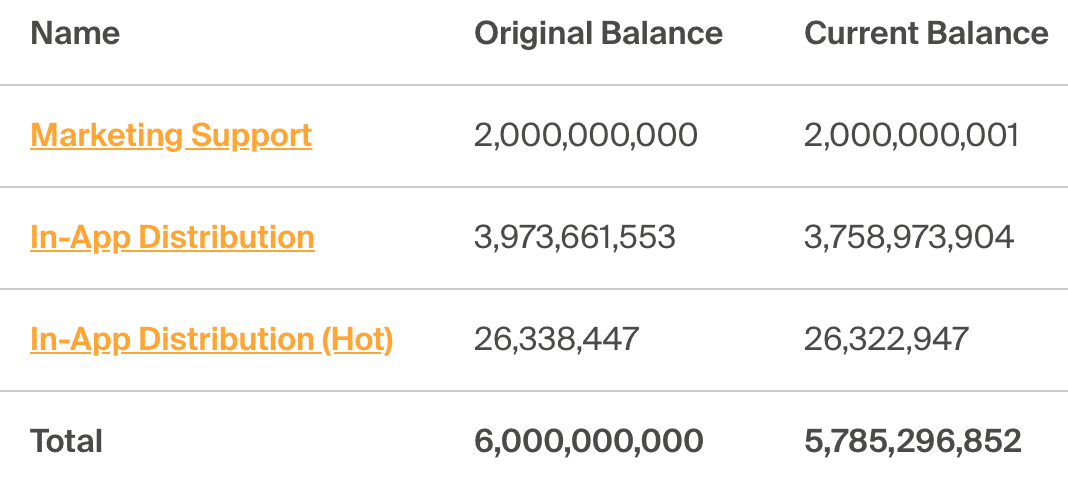
Task: Click the Total row label
Action: click(66, 441)
